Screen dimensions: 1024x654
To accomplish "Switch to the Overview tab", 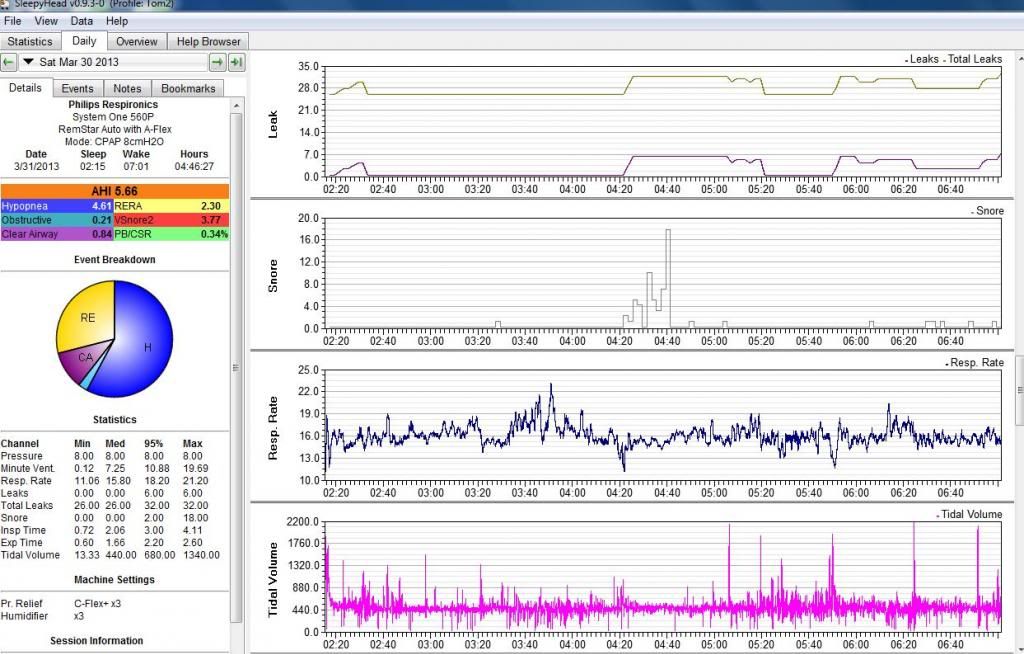I will click(x=136, y=42).
